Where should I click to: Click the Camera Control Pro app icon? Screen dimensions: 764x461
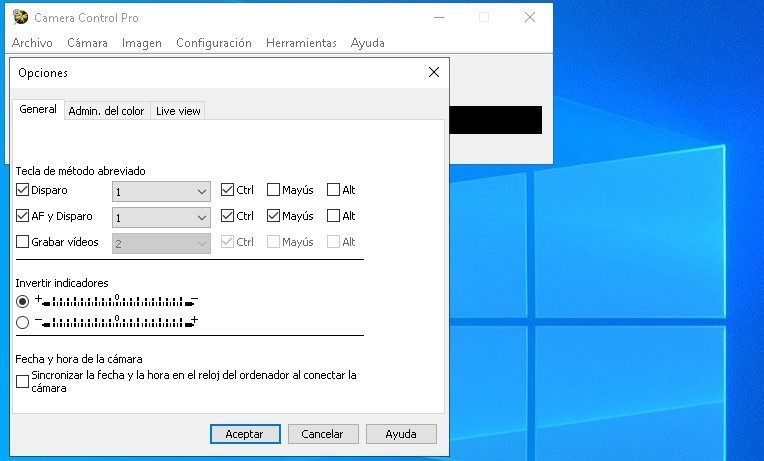pos(20,17)
